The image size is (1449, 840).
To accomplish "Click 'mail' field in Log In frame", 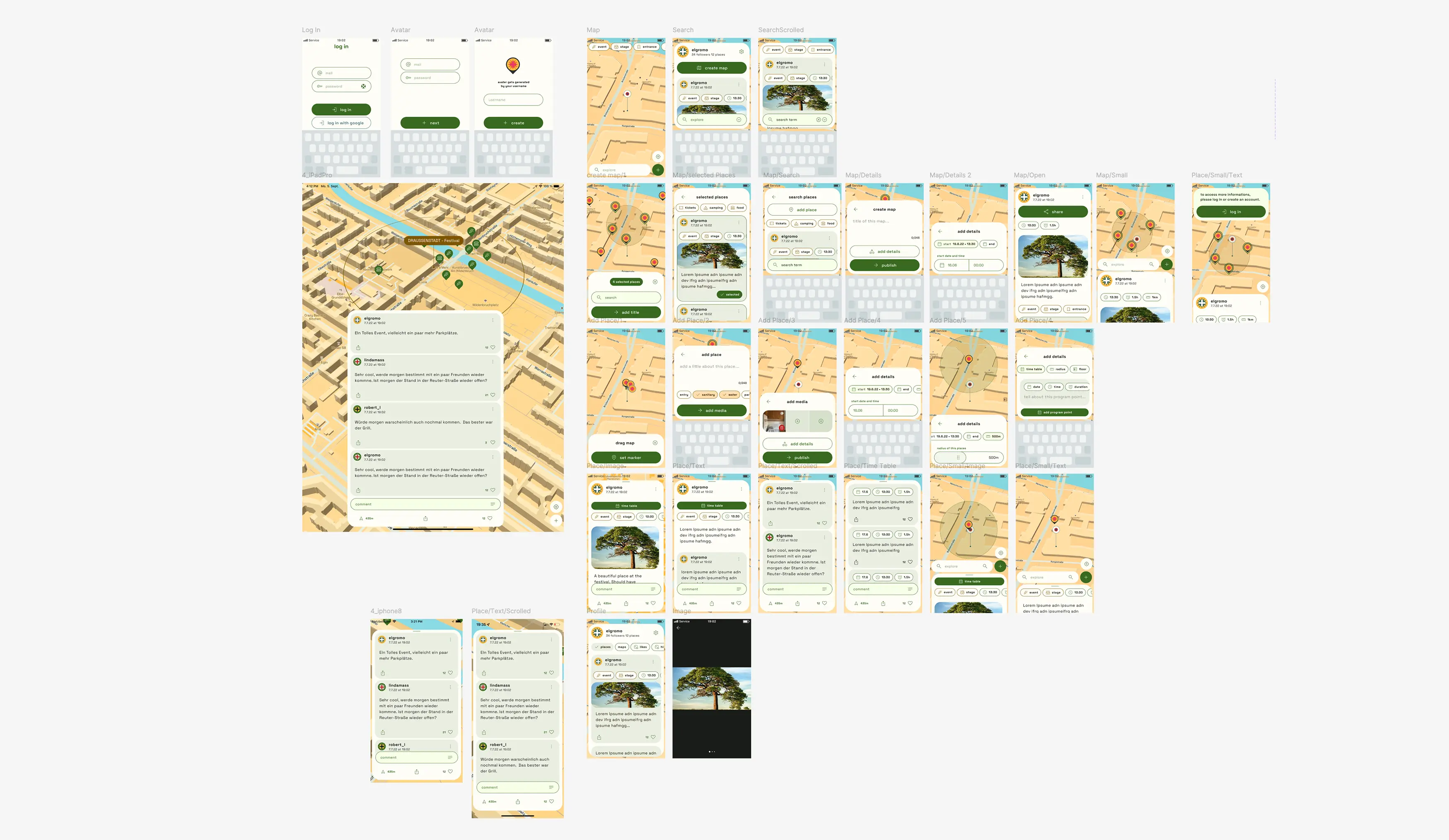I will coord(342,73).
